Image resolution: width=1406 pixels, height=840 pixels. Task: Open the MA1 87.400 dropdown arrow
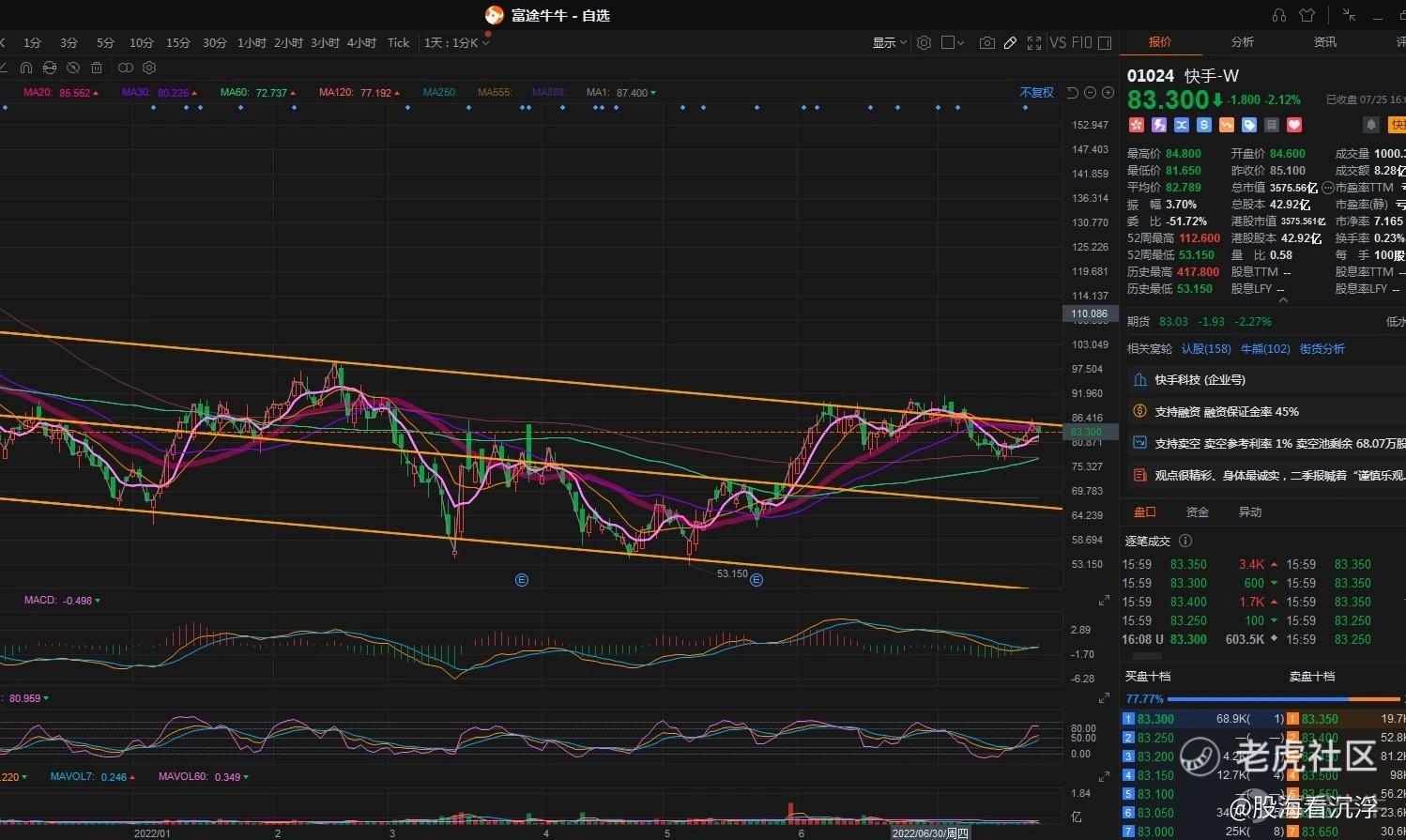click(653, 93)
